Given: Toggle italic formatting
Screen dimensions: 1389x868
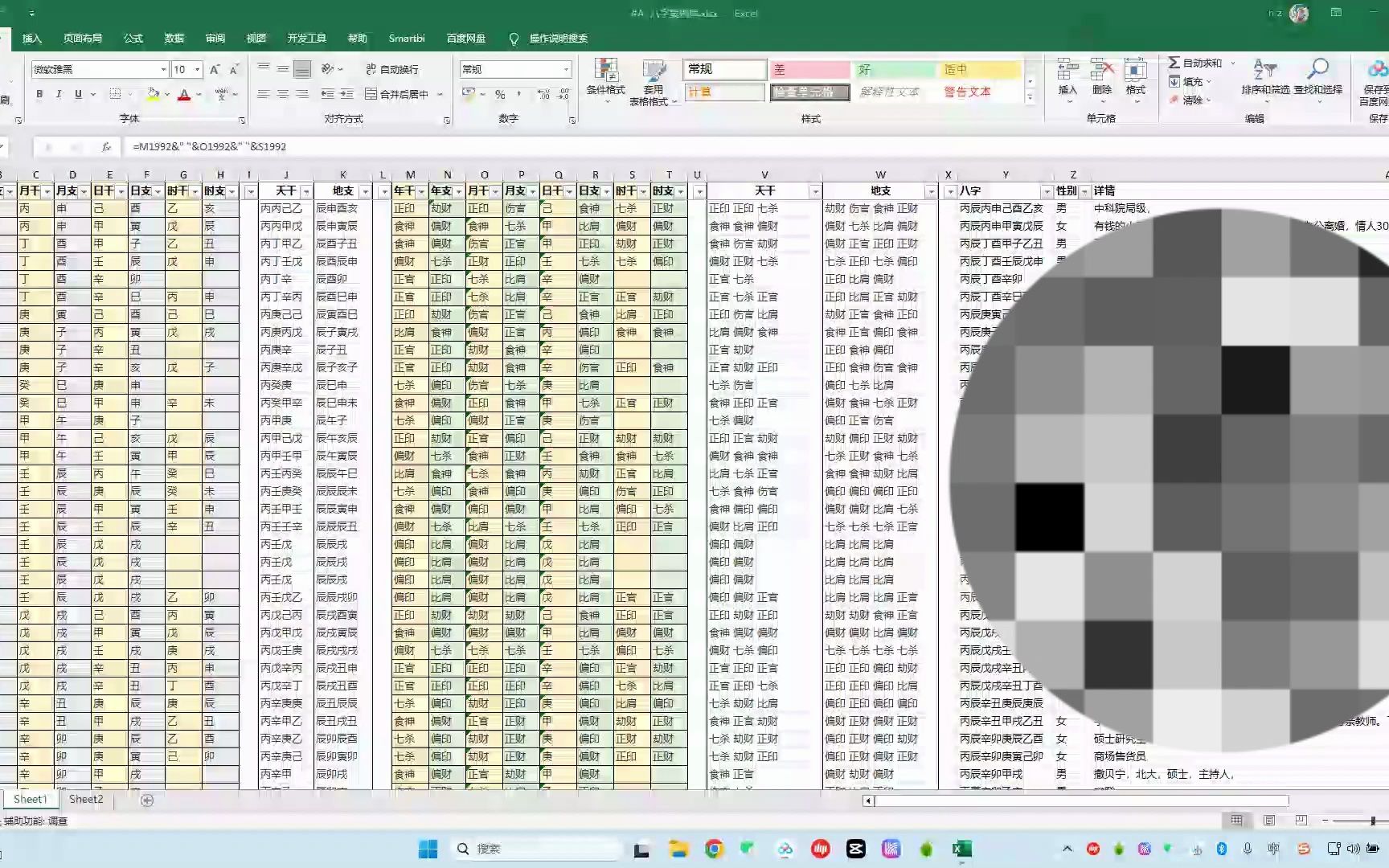Looking at the screenshot, I should (59, 94).
